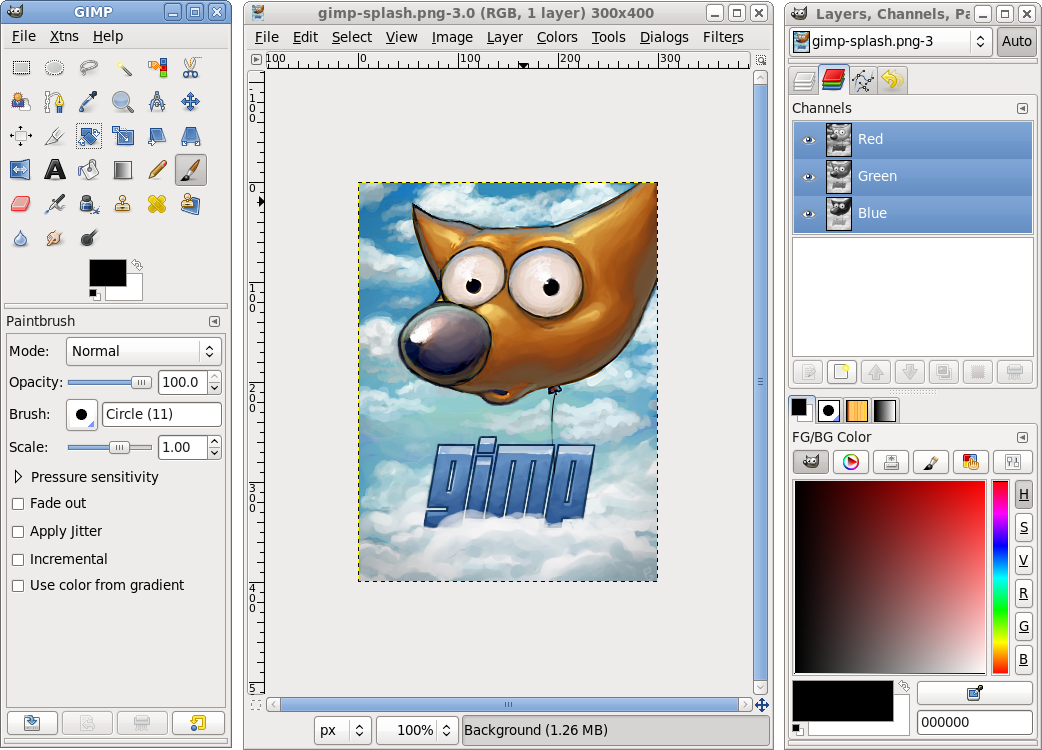This screenshot has height=750, width=1042.
Task: Expand the Pressure sensitivity section
Action: click(x=18, y=477)
